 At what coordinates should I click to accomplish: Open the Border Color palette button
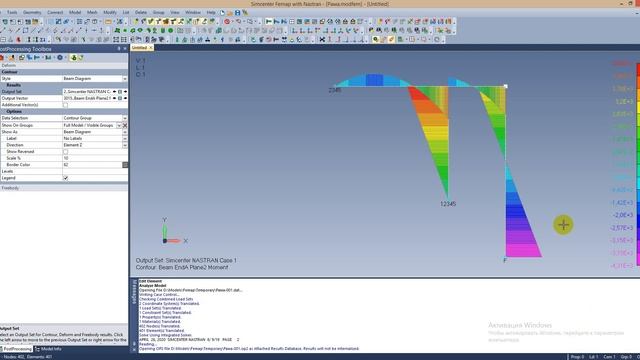coord(125,164)
